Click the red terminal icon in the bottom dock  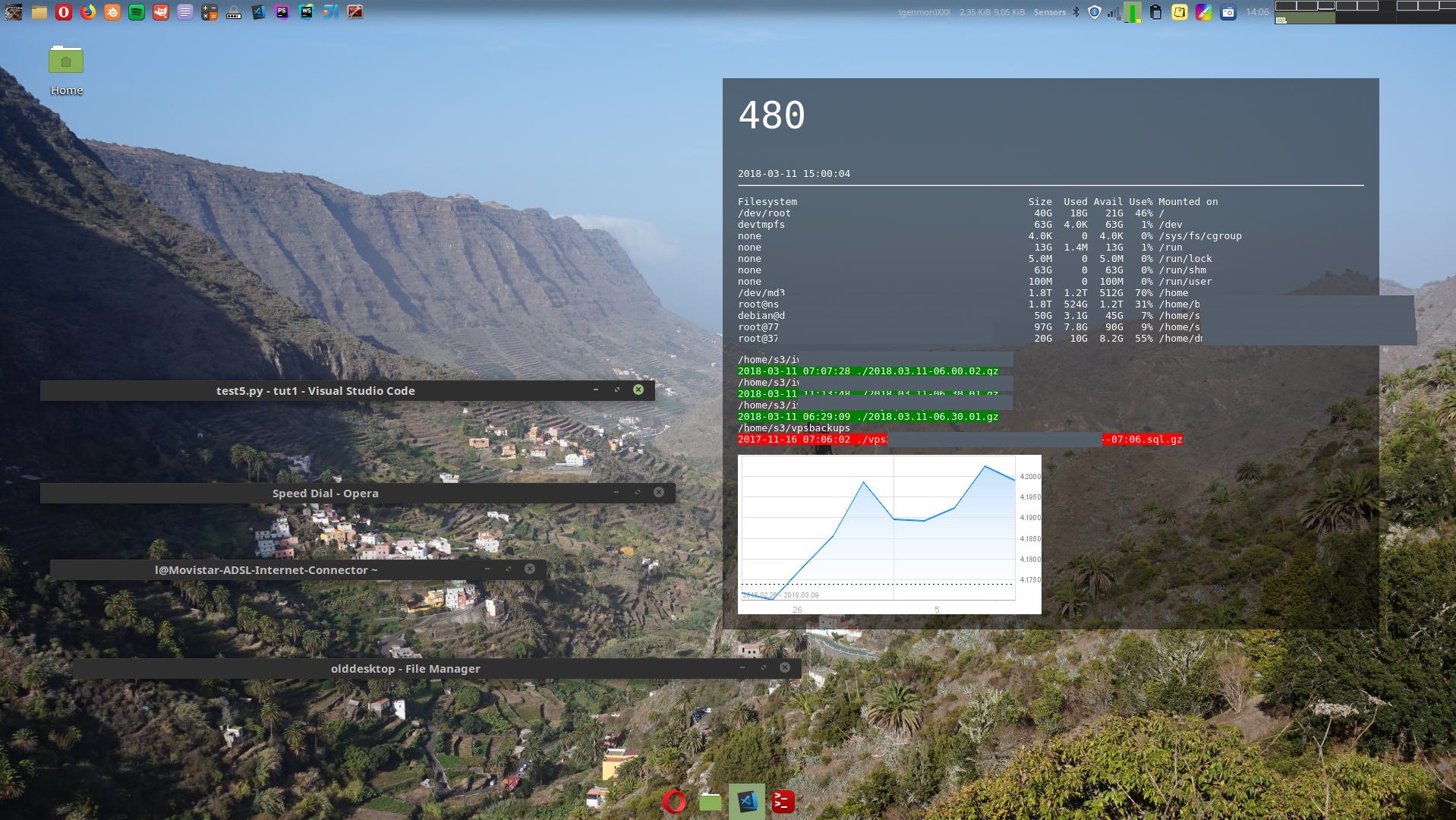point(783,802)
